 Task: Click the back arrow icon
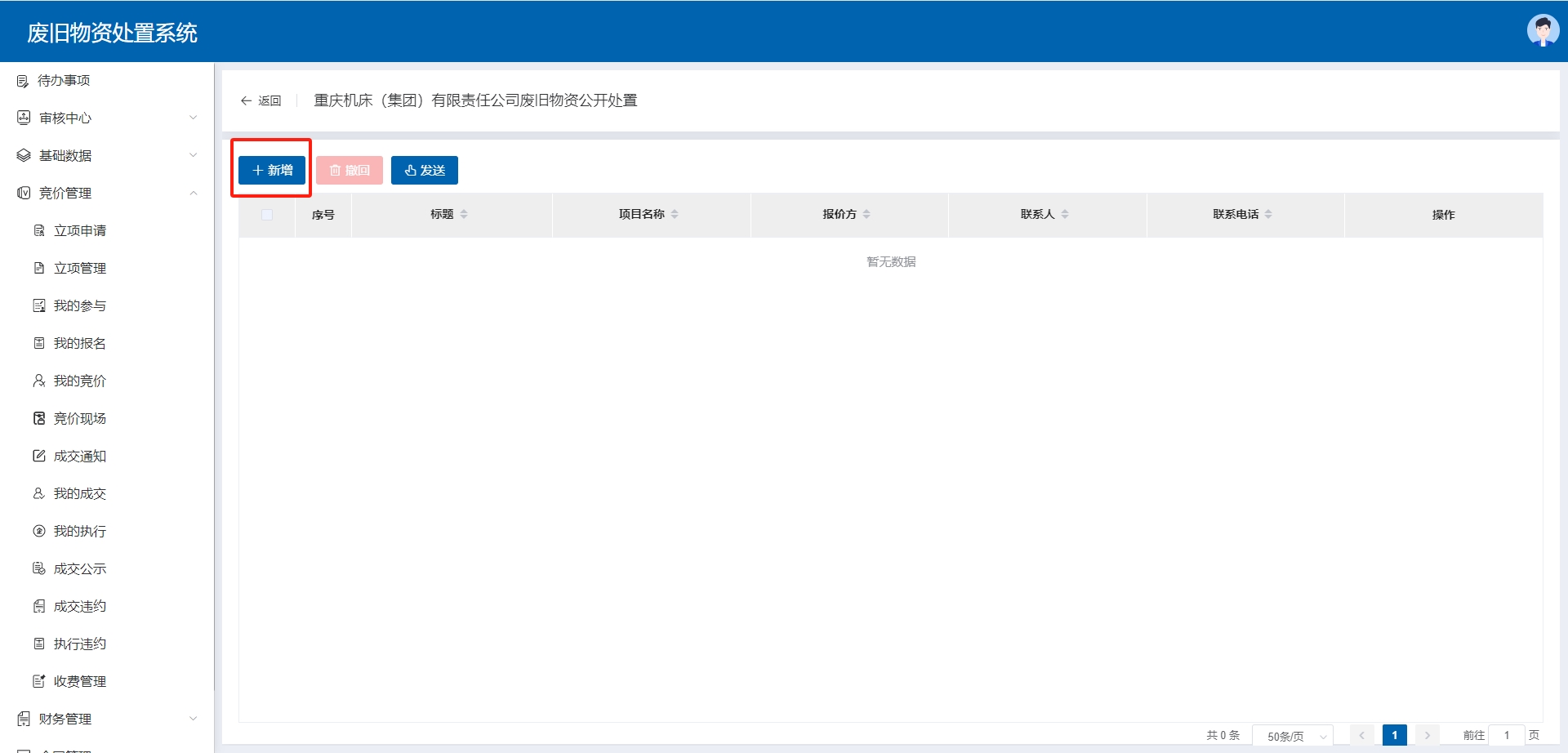tap(246, 100)
